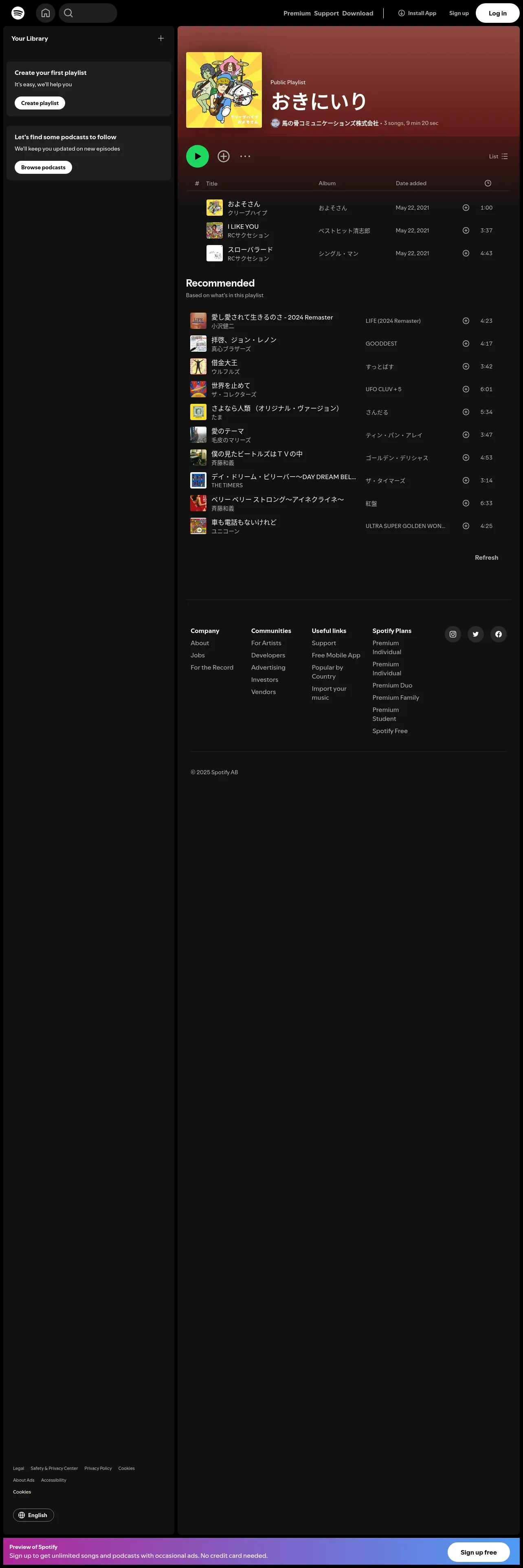Sort by duration clock icon
523x1568 pixels.
(x=488, y=183)
